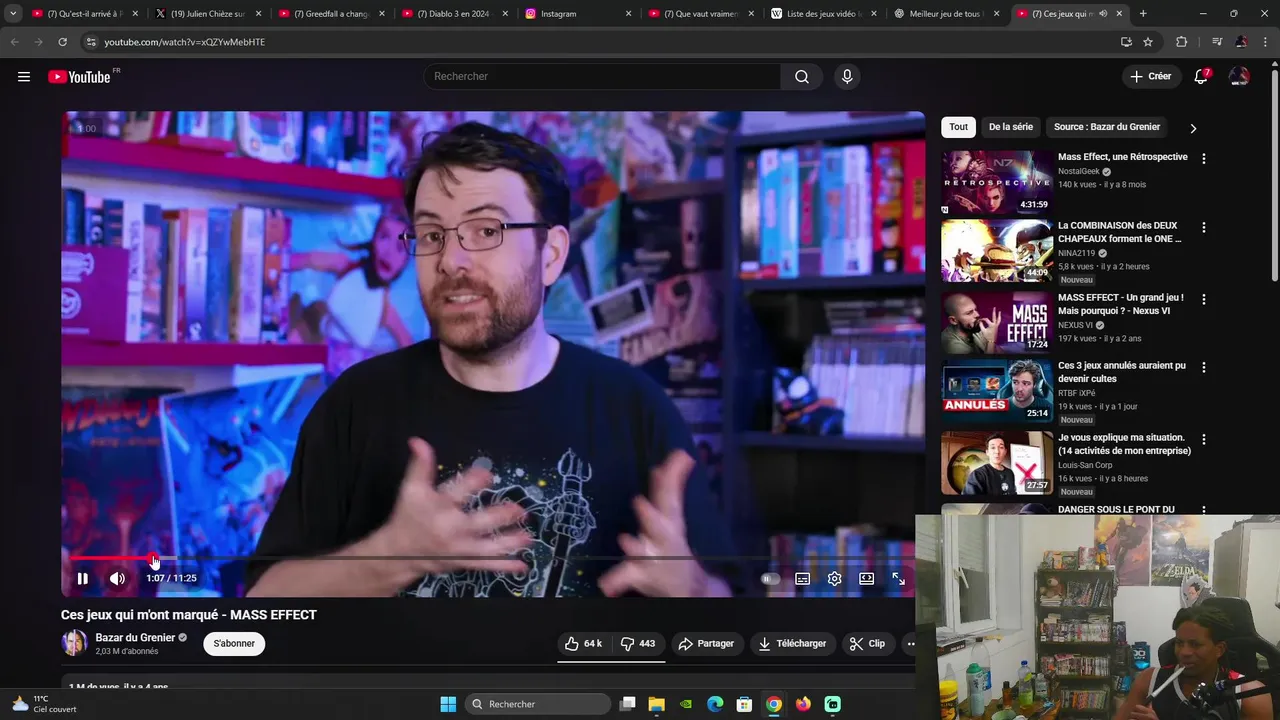
Task: Open the notifications bell
Action: tap(1201, 77)
